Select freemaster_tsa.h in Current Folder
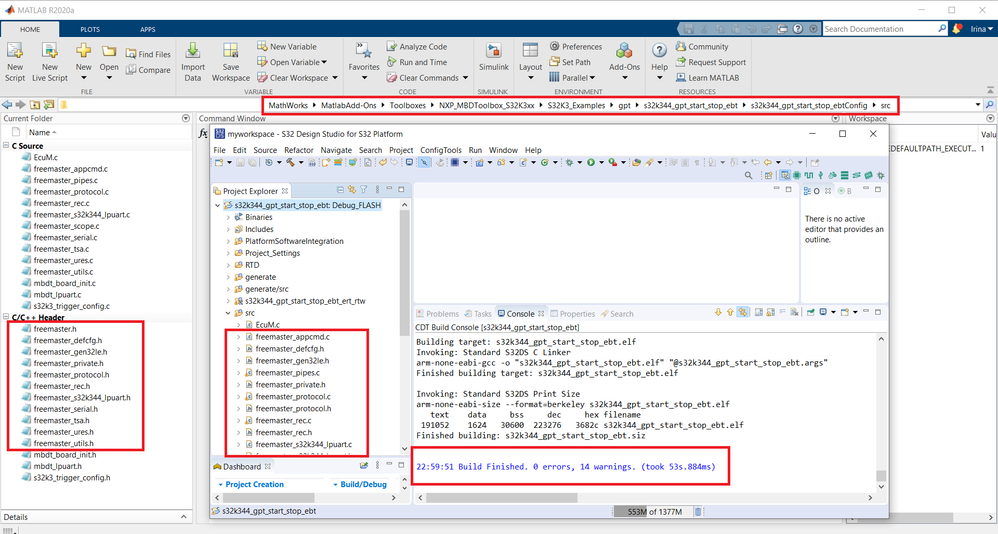 (61, 421)
